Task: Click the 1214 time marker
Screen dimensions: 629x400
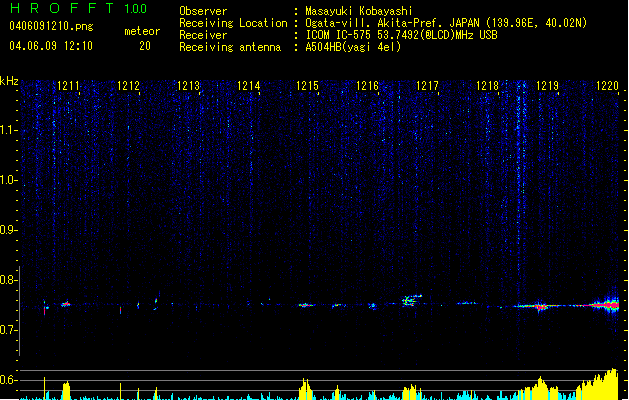Action: pos(249,86)
